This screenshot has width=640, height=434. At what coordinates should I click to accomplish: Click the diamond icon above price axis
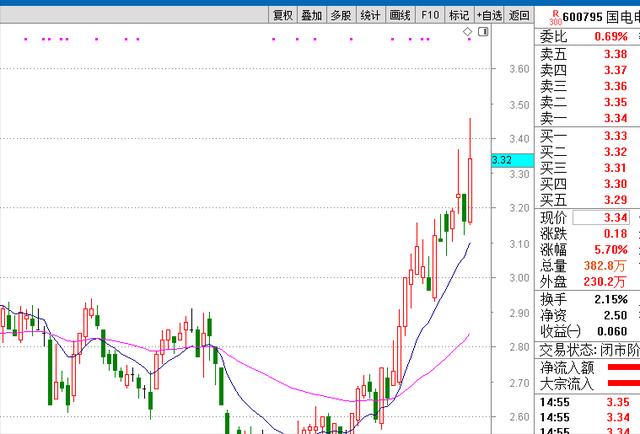(x=468, y=33)
